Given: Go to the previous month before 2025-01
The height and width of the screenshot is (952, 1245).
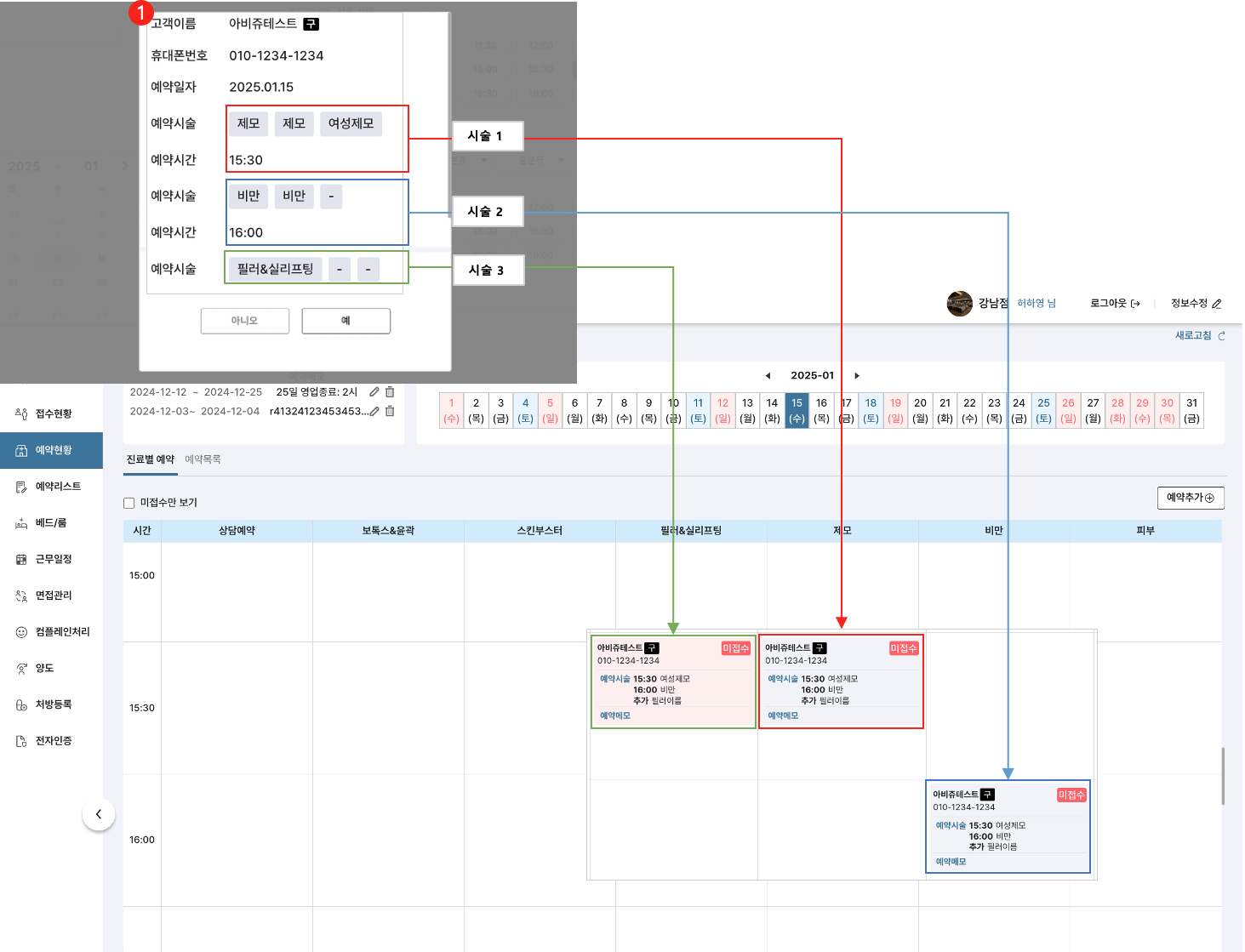Looking at the screenshot, I should [768, 375].
